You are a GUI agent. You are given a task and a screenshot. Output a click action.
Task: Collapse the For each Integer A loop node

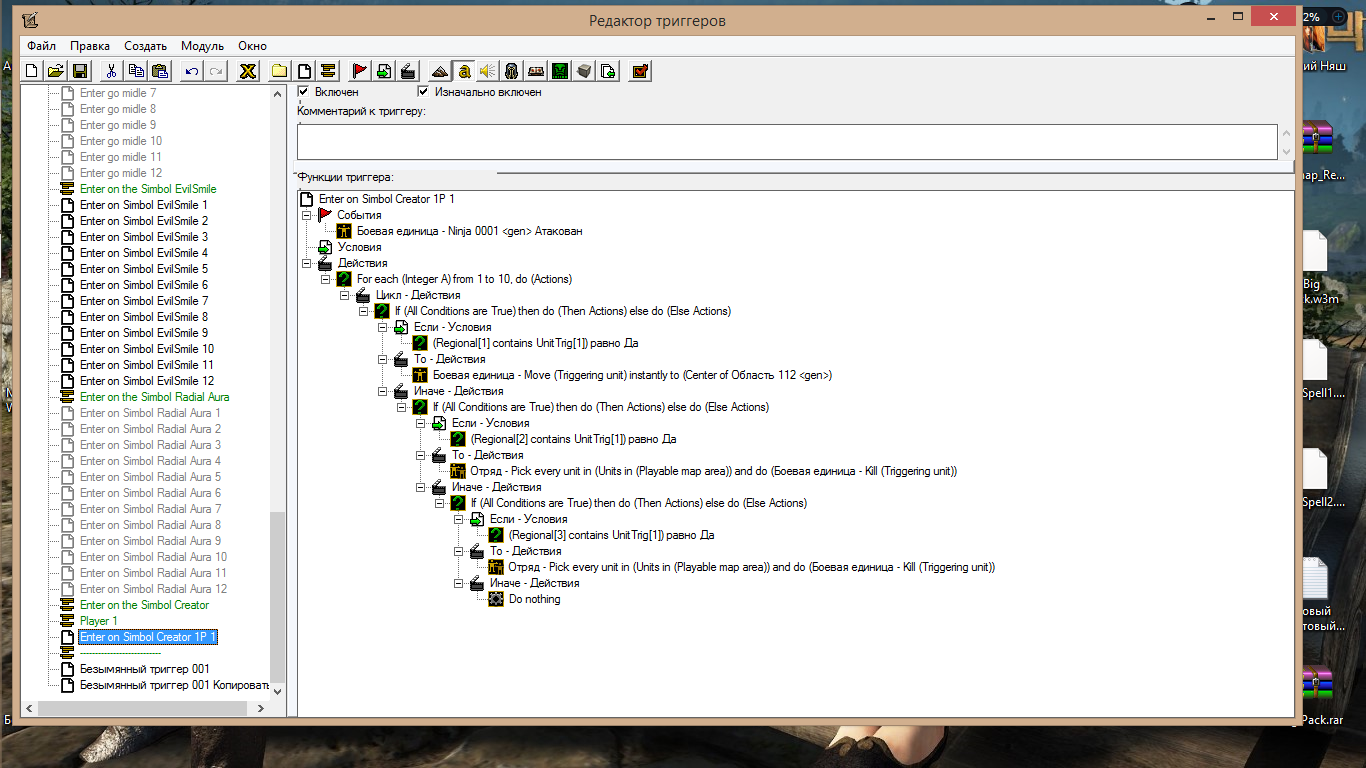coord(325,279)
